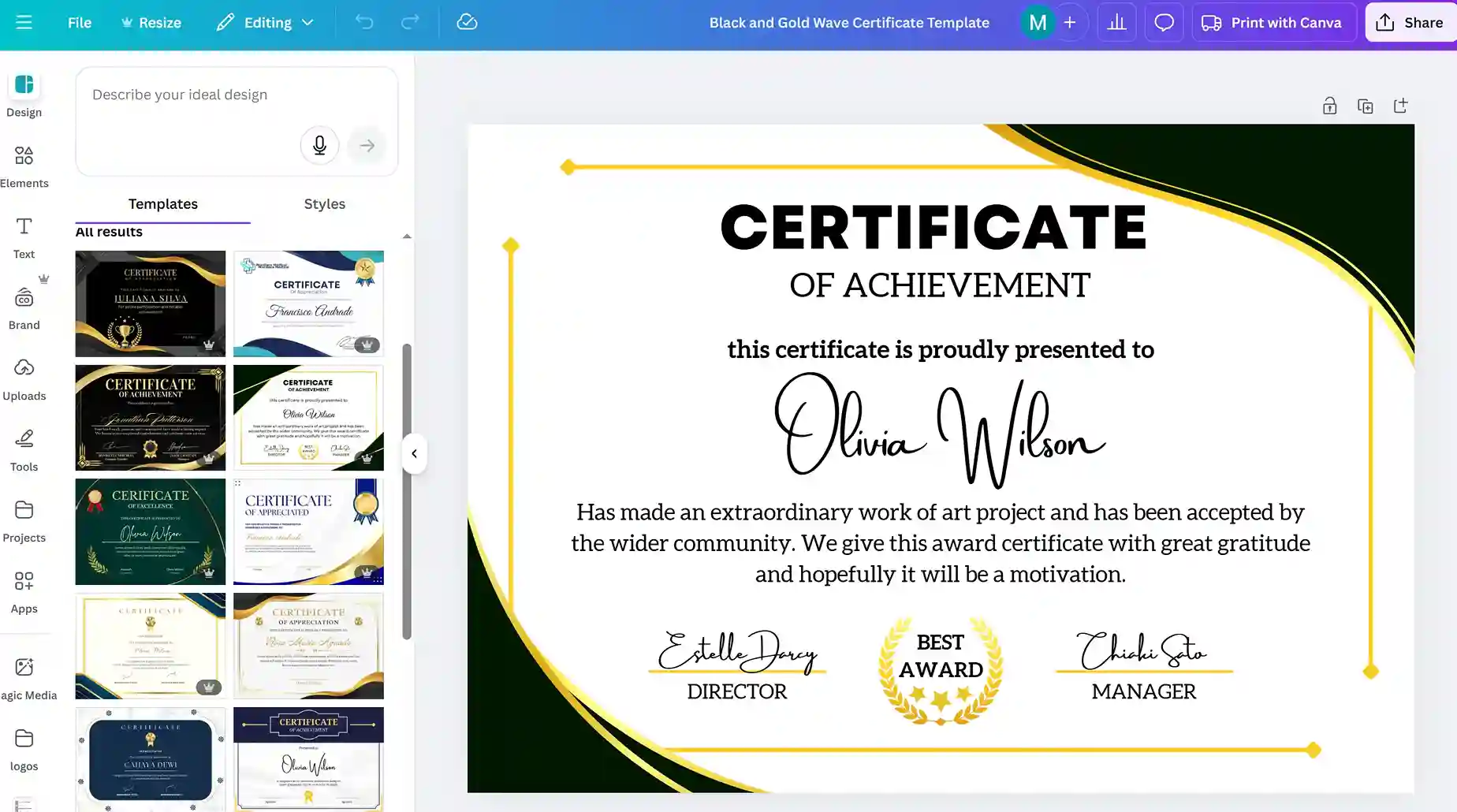Open the Brand panel

[24, 304]
